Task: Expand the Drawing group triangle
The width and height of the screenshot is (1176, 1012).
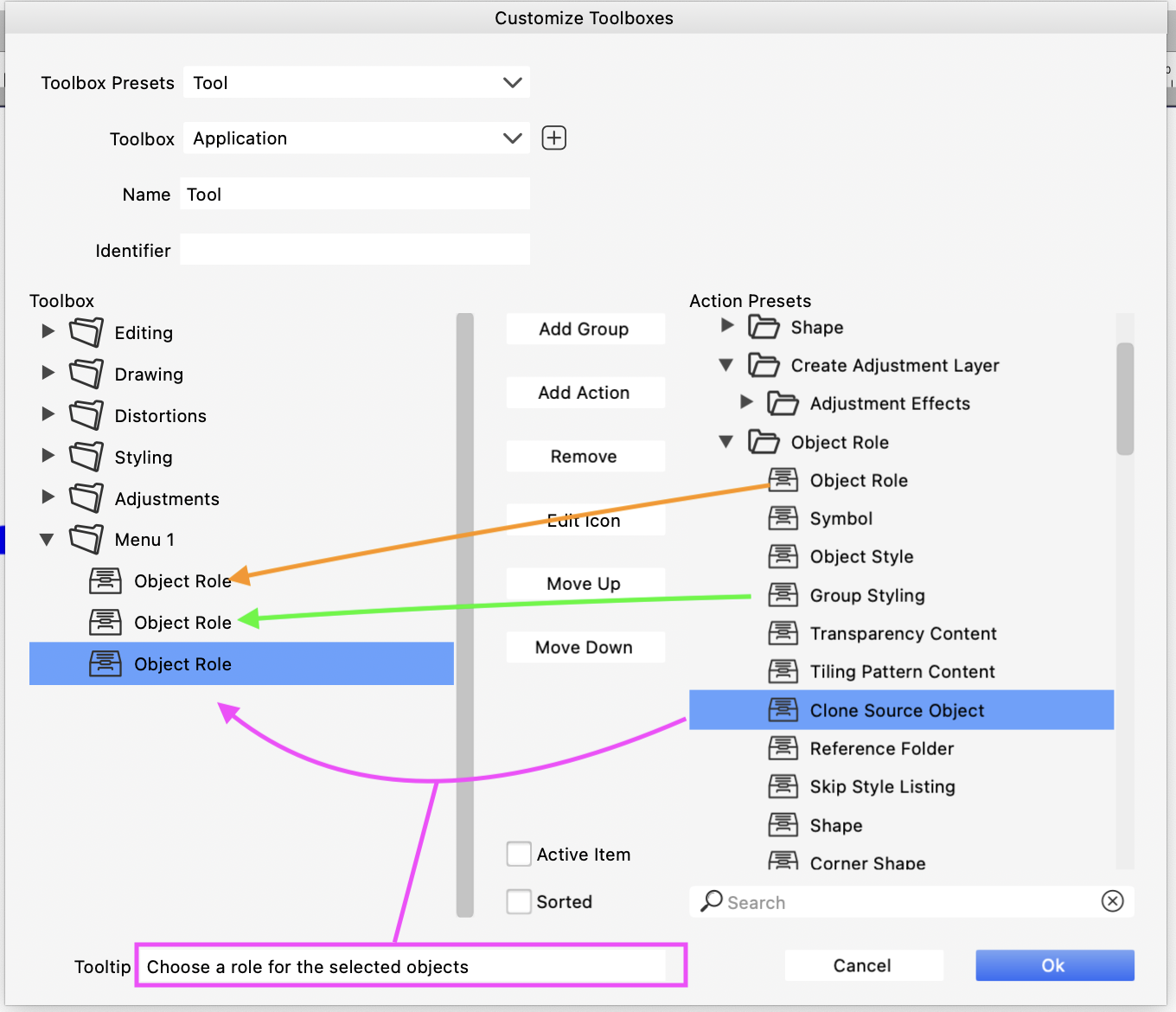Action: 48,373
